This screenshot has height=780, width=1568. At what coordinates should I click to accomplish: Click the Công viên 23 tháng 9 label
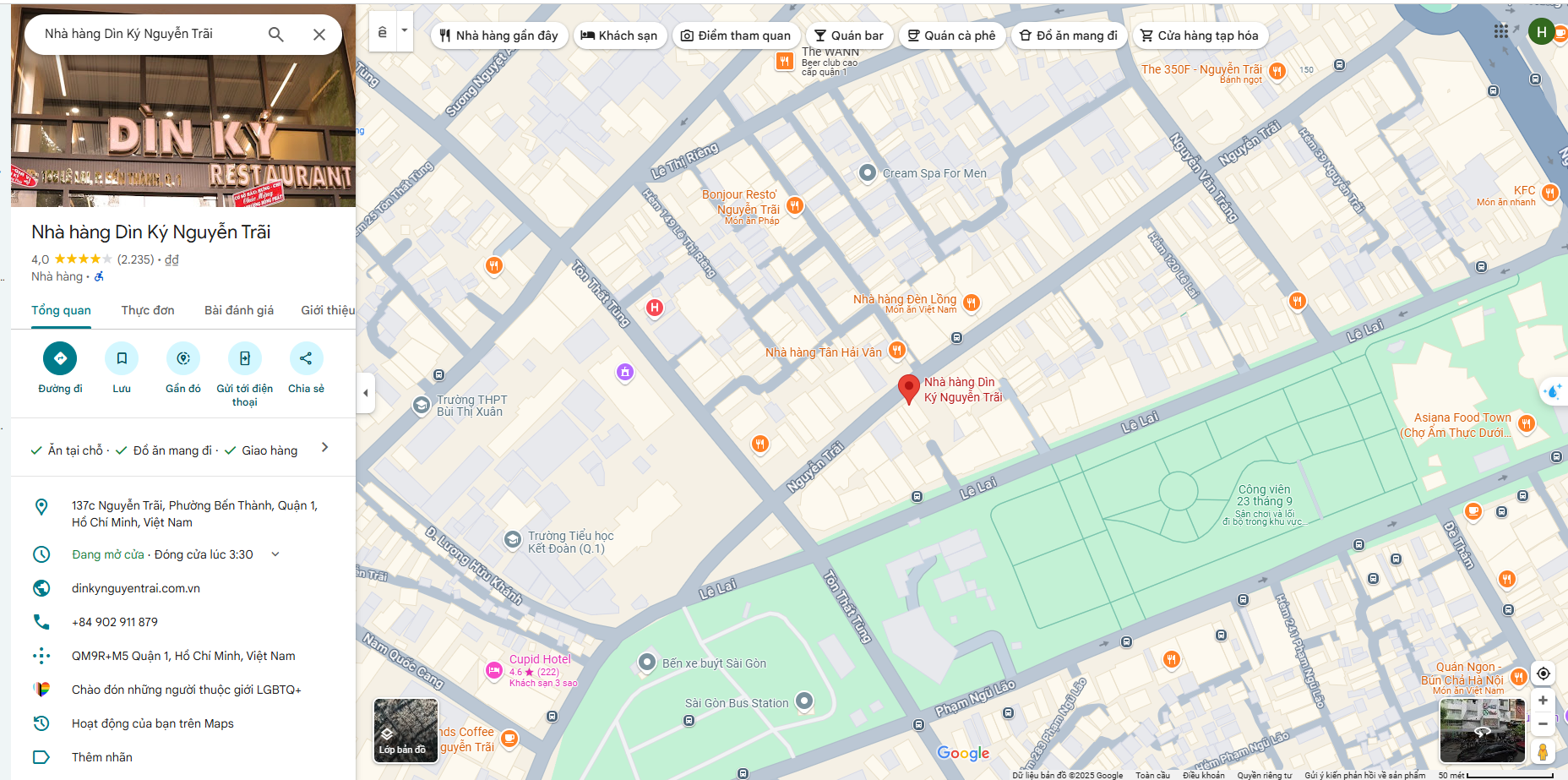(x=1264, y=495)
